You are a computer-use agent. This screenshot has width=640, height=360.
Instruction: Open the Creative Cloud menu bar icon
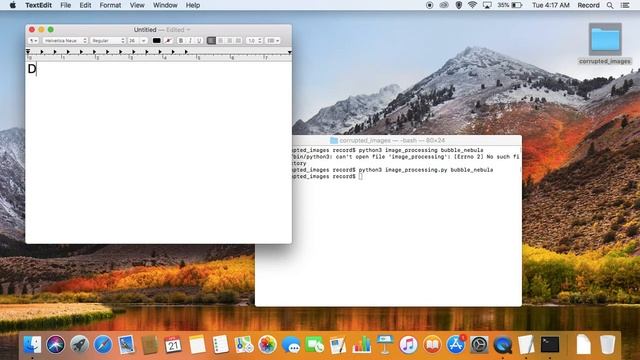(x=444, y=5)
